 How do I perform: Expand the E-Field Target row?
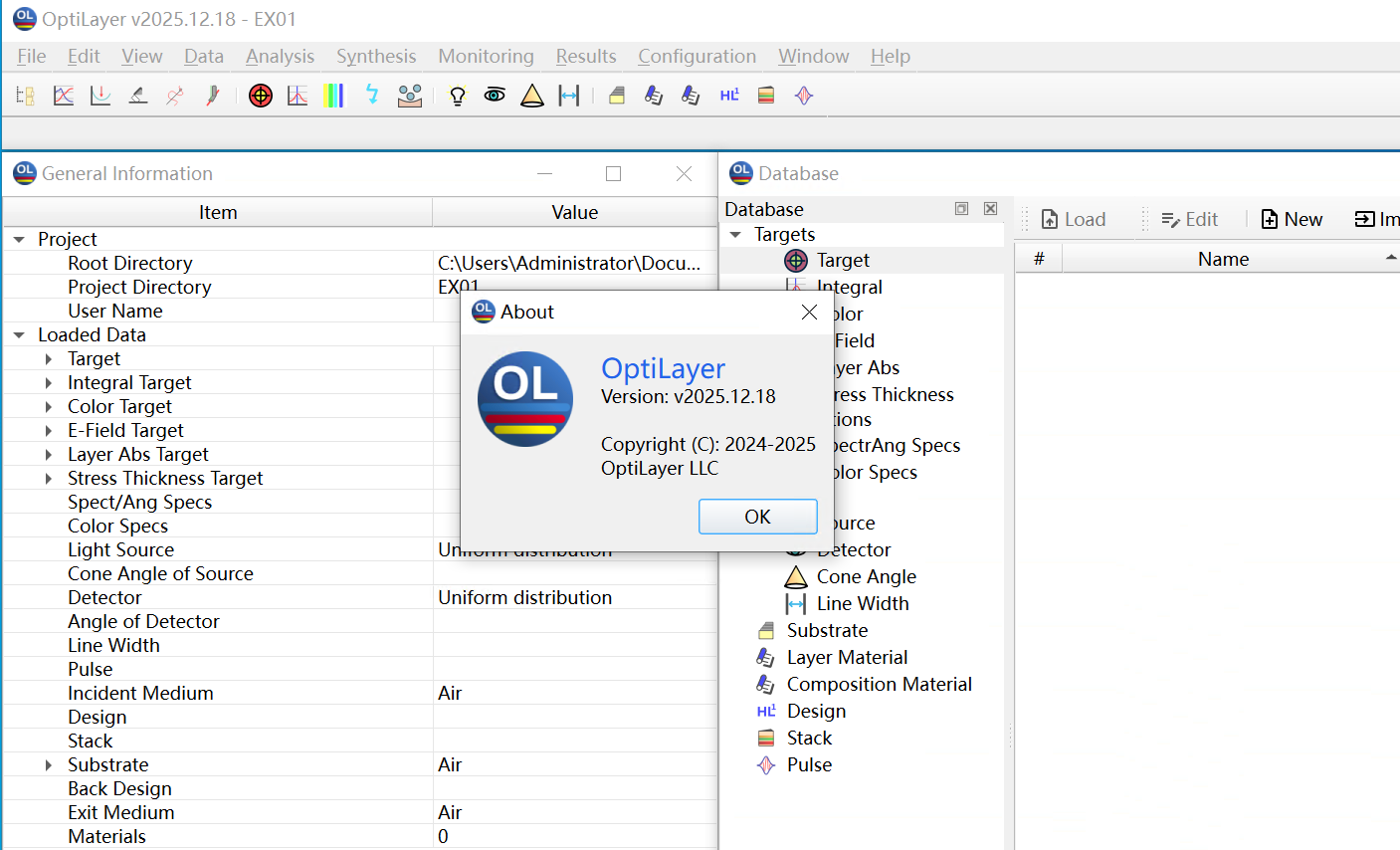point(49,431)
